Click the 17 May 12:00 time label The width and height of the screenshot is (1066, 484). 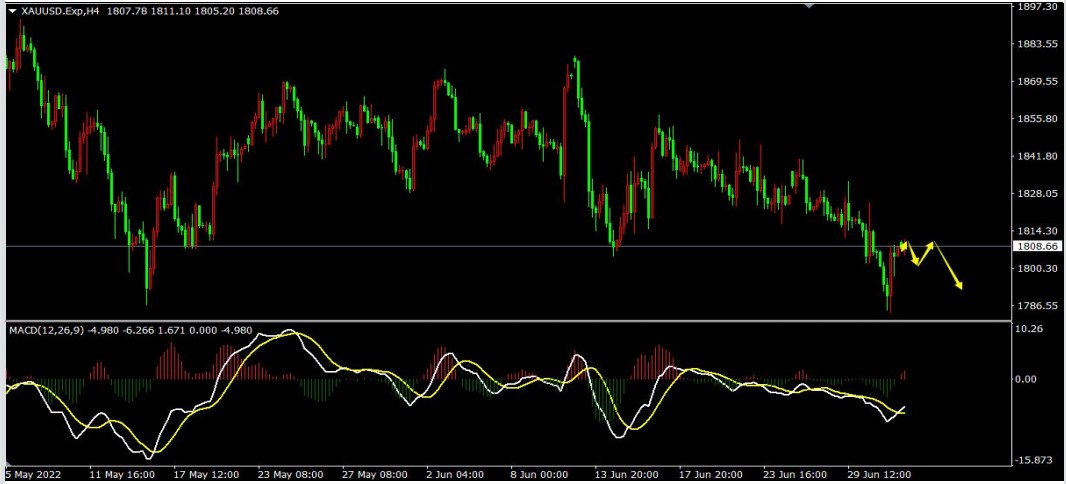click(x=206, y=474)
